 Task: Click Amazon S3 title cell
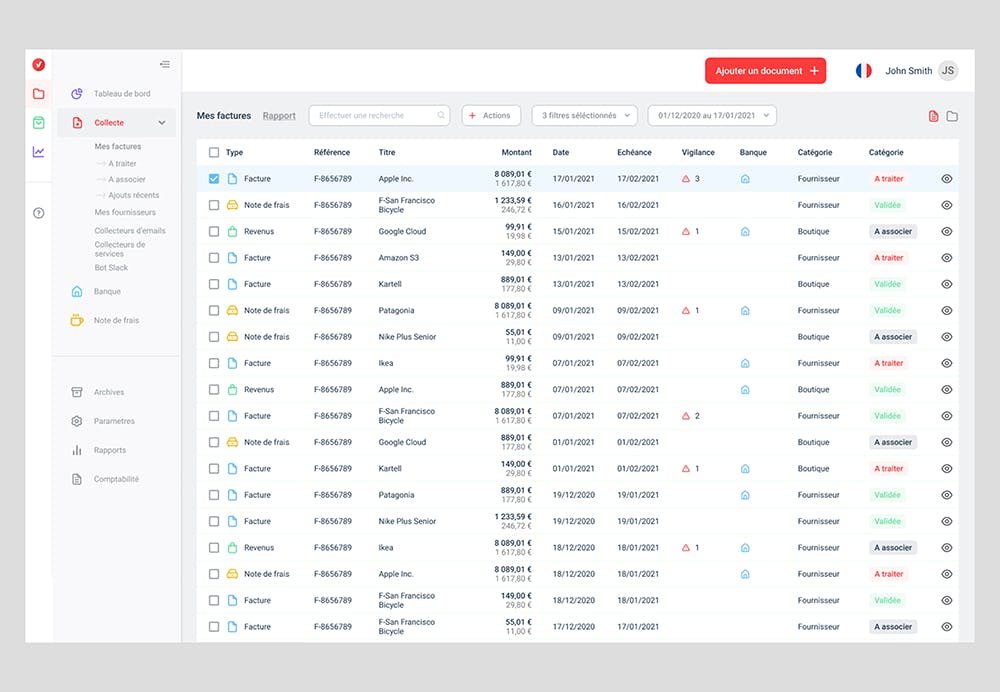point(399,258)
